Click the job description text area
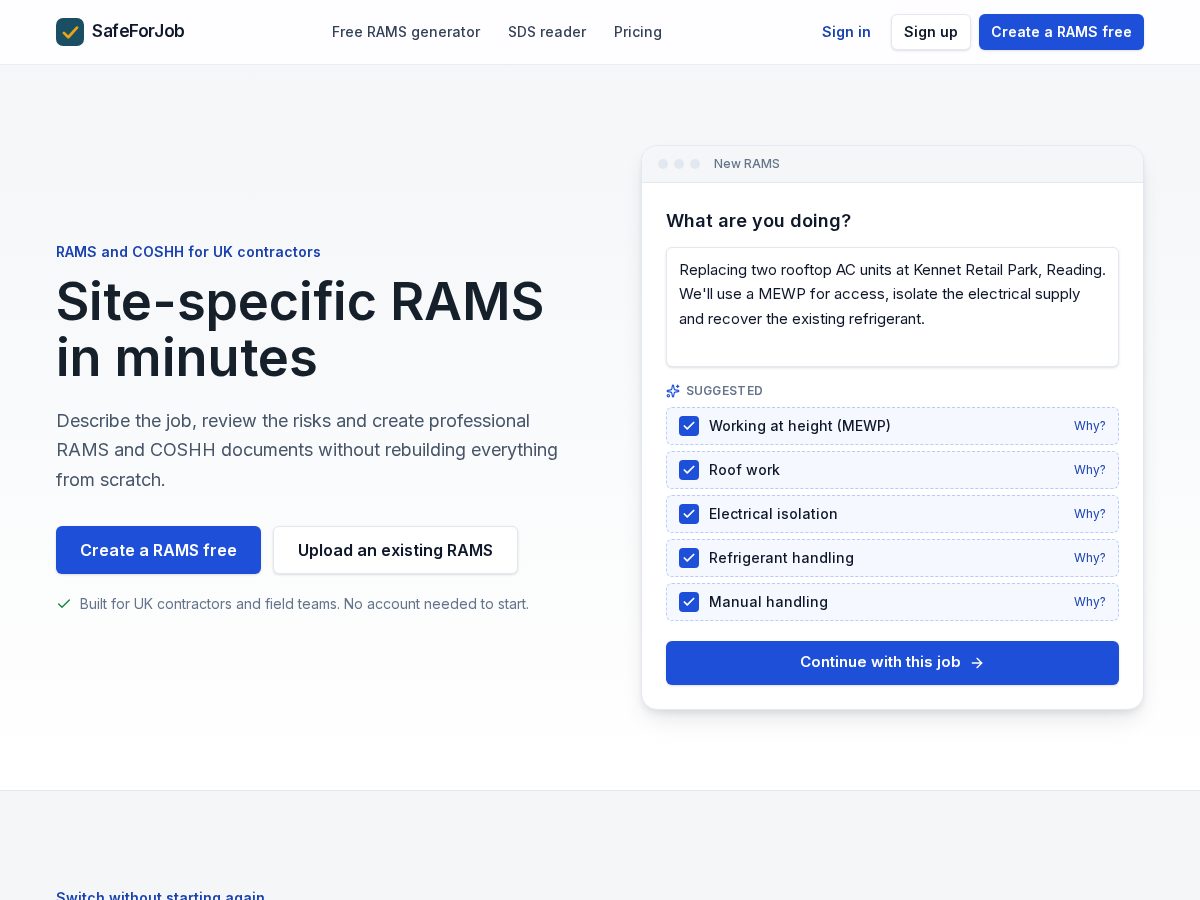The image size is (1200, 900). pos(892,307)
